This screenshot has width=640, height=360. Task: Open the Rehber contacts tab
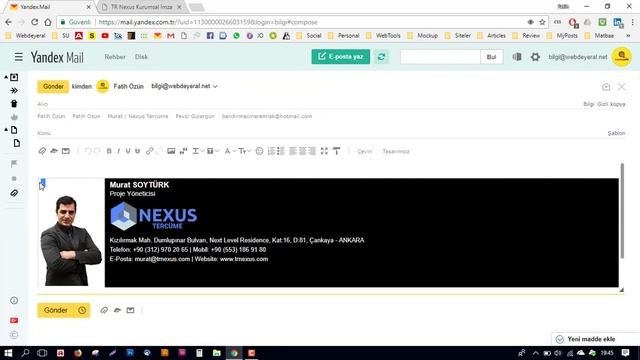click(x=115, y=57)
